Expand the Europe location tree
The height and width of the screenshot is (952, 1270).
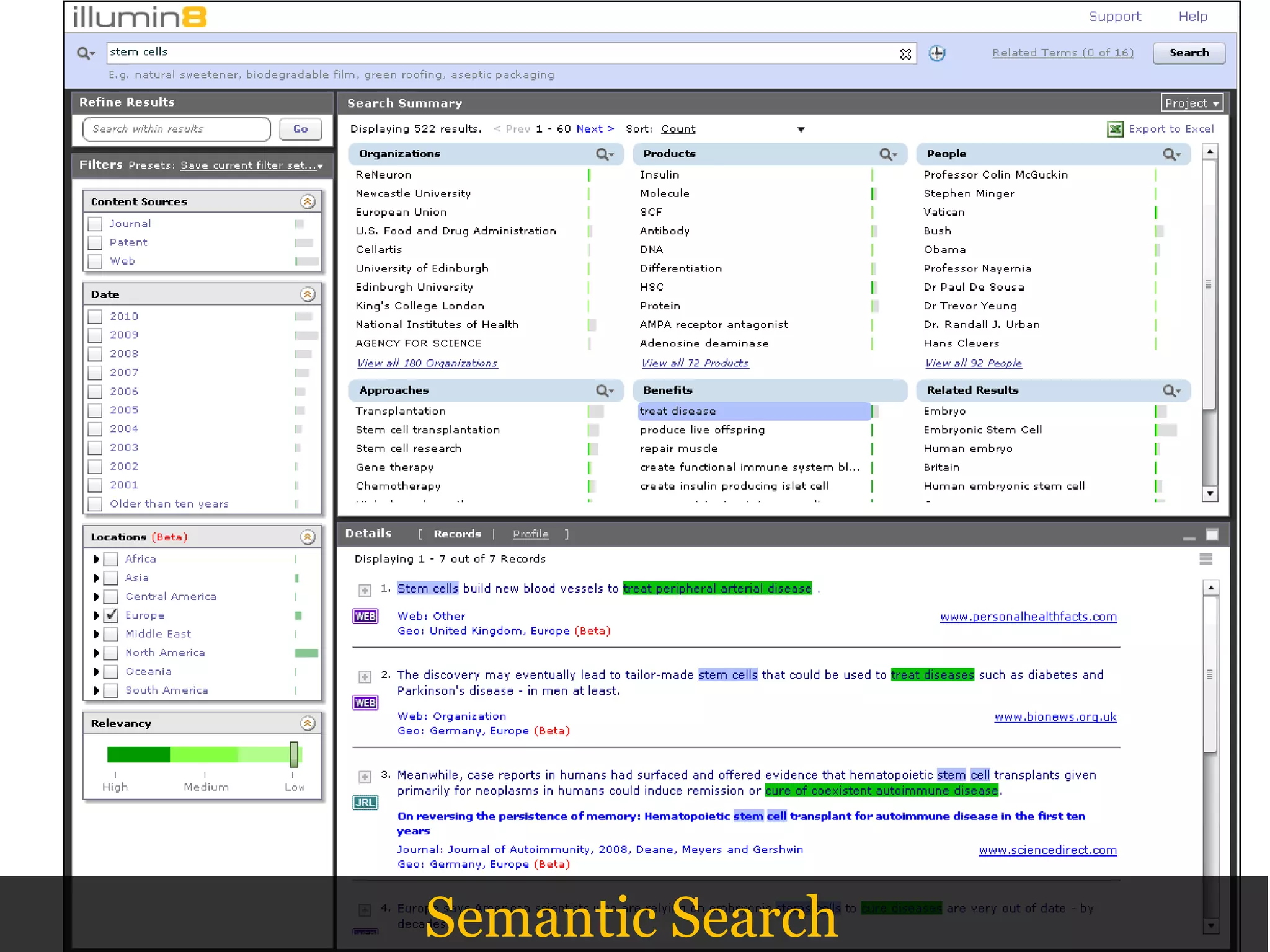[96, 615]
